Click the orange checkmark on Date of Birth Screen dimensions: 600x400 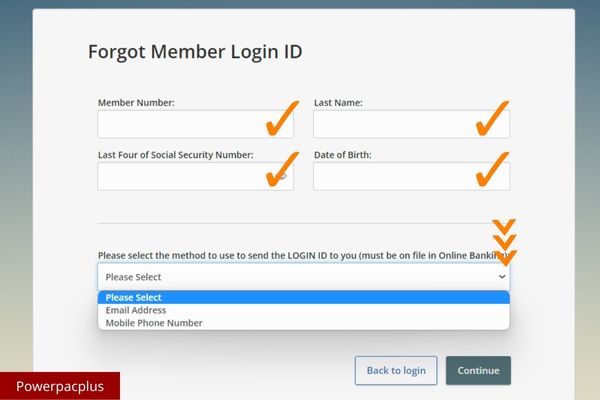point(492,169)
